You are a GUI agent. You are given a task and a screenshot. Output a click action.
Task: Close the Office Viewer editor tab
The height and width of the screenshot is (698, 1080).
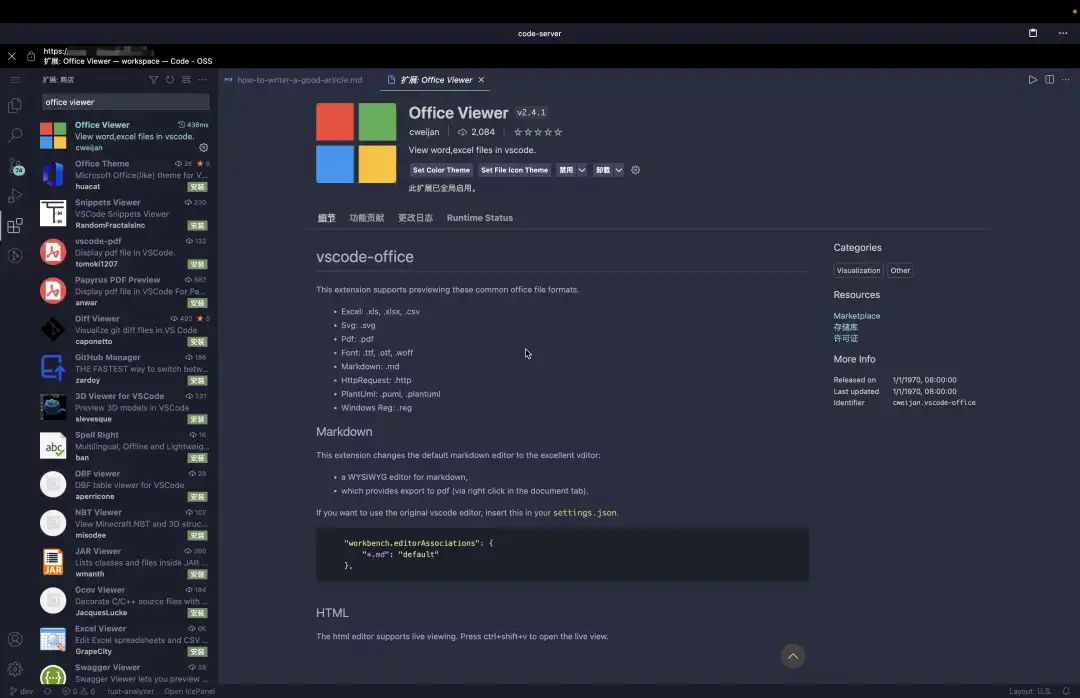click(481, 80)
